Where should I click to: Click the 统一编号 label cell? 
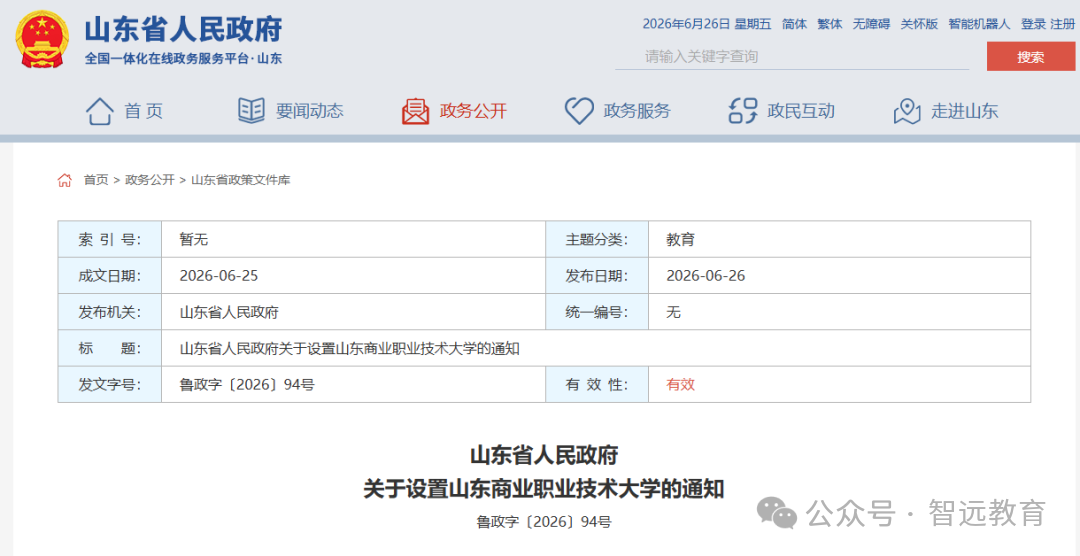tap(596, 312)
